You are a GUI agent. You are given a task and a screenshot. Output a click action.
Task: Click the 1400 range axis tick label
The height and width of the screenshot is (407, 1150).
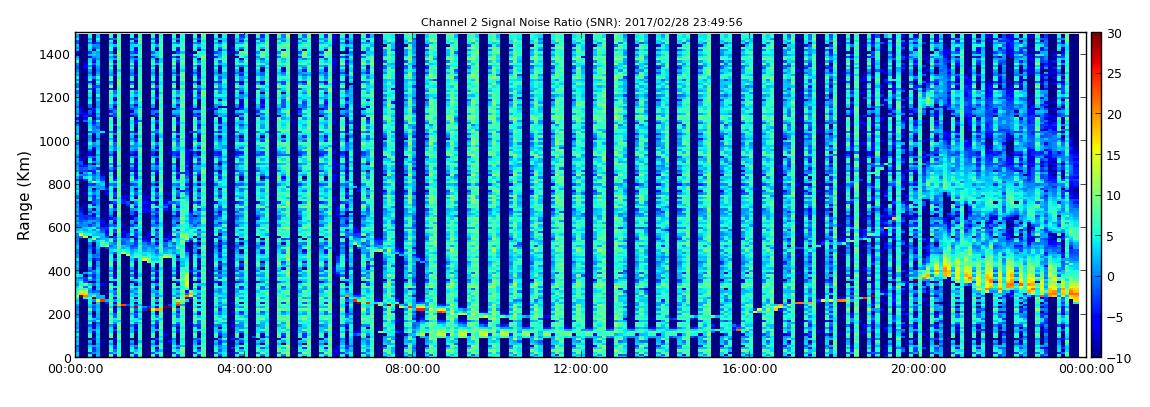point(55,54)
